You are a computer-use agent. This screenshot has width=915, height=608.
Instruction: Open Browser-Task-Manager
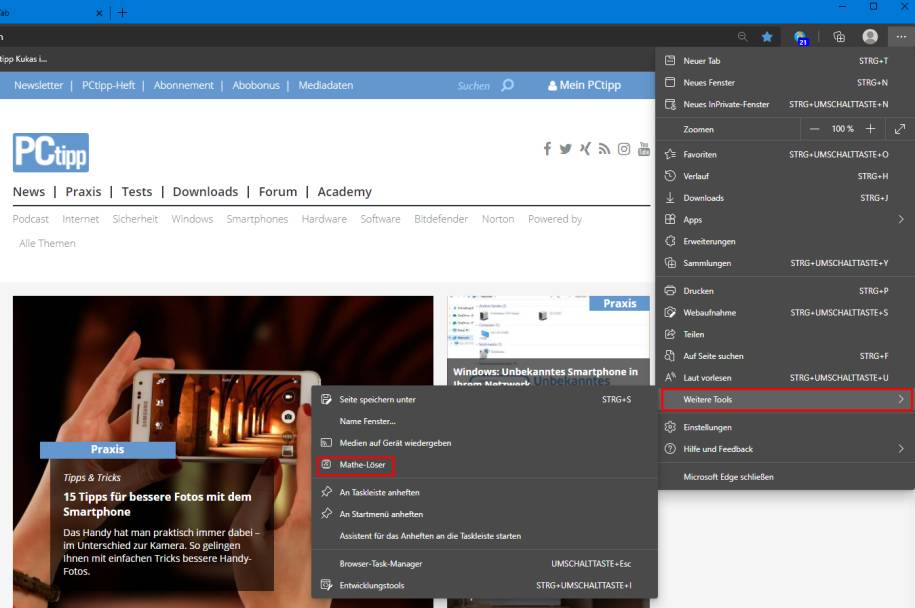[484, 564]
